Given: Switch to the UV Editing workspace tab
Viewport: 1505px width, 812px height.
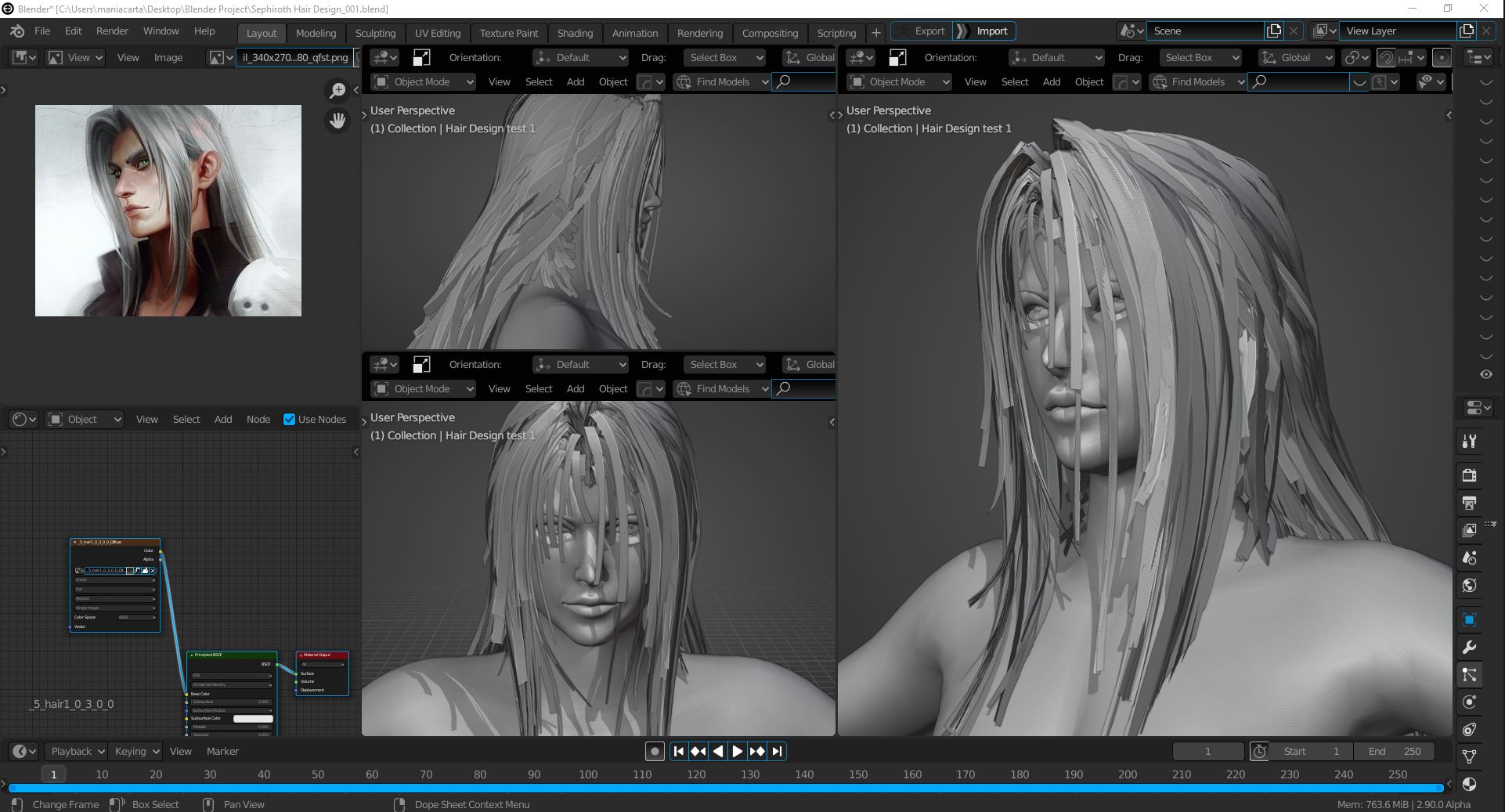Looking at the screenshot, I should pos(438,33).
